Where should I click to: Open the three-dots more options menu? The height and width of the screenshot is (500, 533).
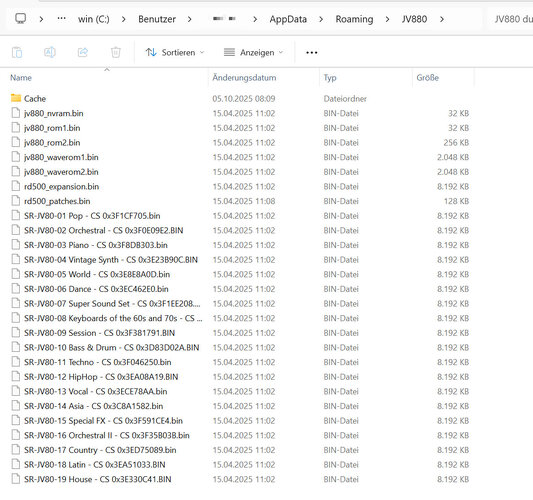pos(312,53)
